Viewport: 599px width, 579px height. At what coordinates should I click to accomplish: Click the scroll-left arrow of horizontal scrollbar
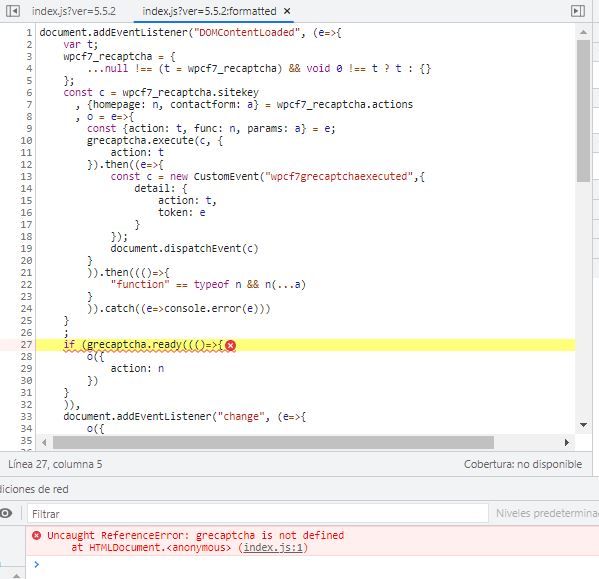44,442
